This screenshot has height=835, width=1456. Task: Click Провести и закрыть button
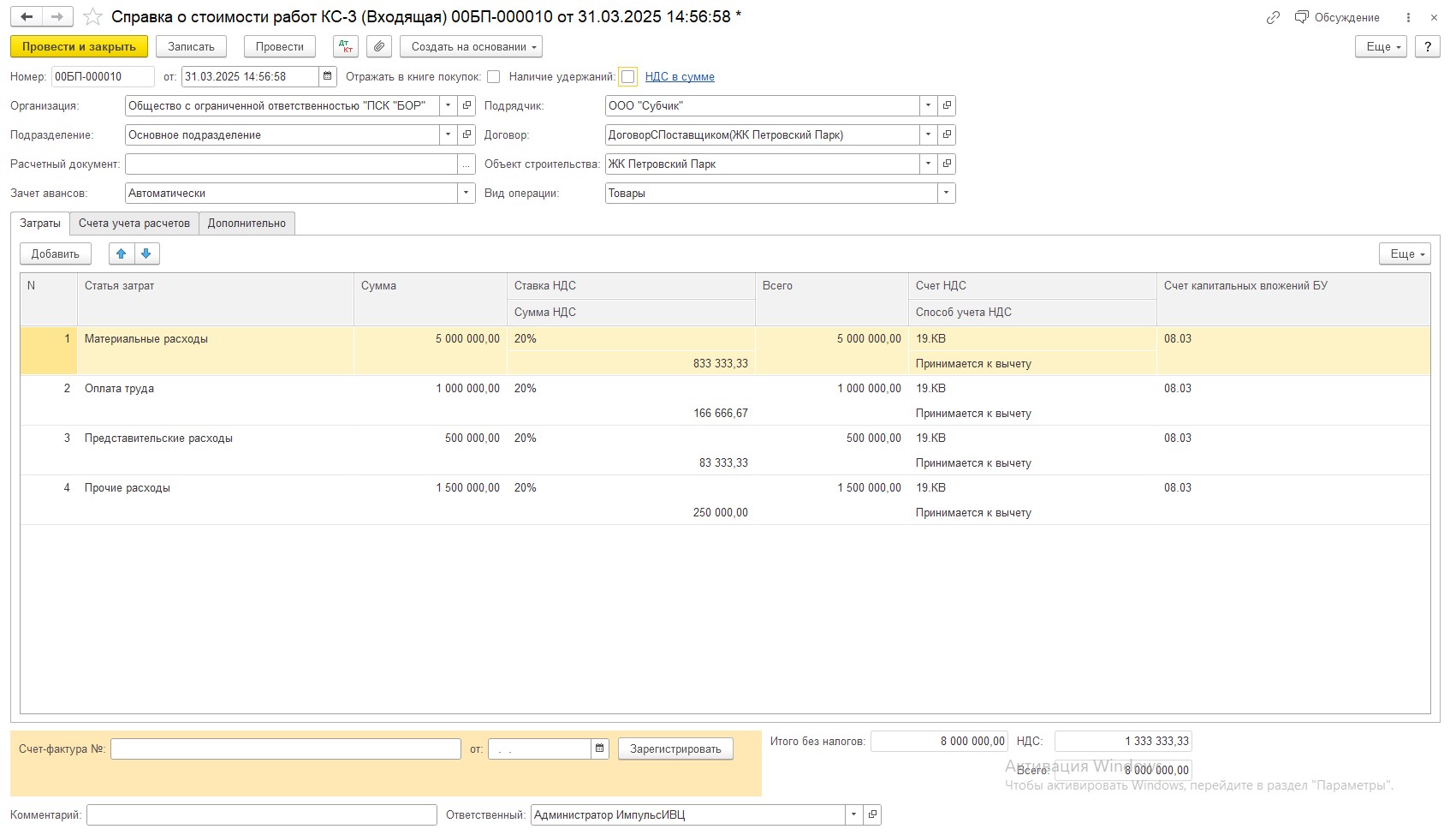[x=79, y=47]
